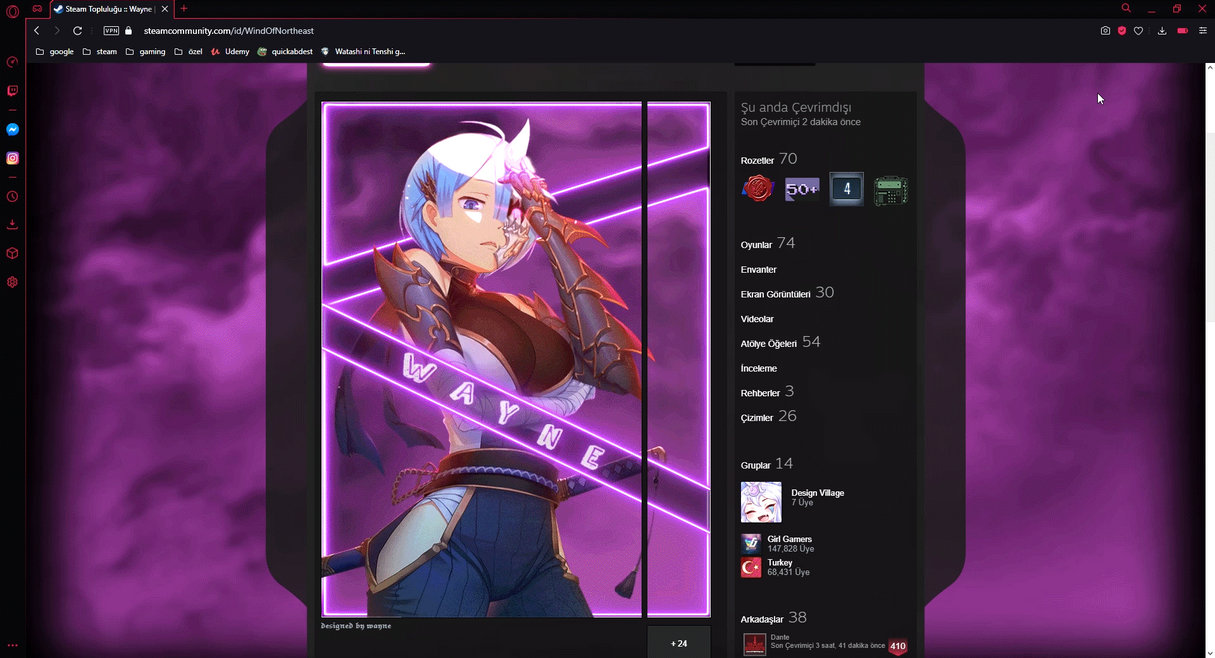Open the Downloads icon in the toolbar
This screenshot has width=1215, height=658.
[1161, 31]
